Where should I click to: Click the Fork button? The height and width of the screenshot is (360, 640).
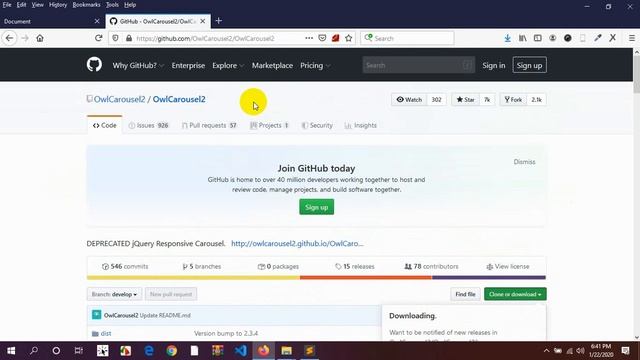point(513,100)
